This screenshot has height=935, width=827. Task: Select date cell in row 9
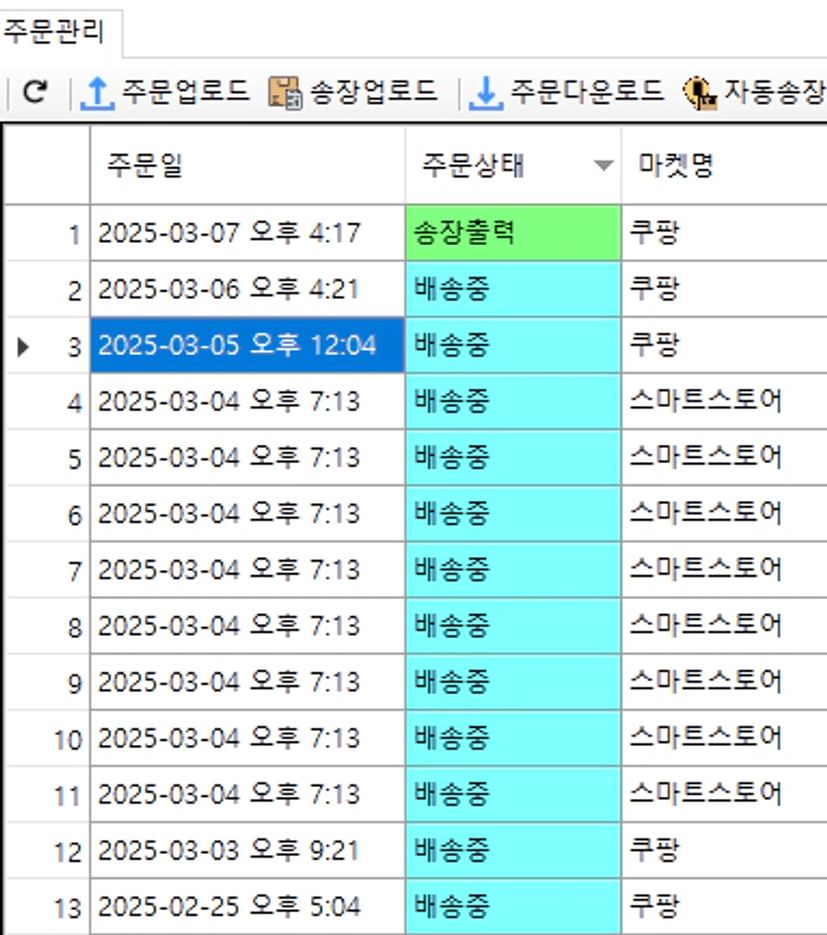point(247,682)
